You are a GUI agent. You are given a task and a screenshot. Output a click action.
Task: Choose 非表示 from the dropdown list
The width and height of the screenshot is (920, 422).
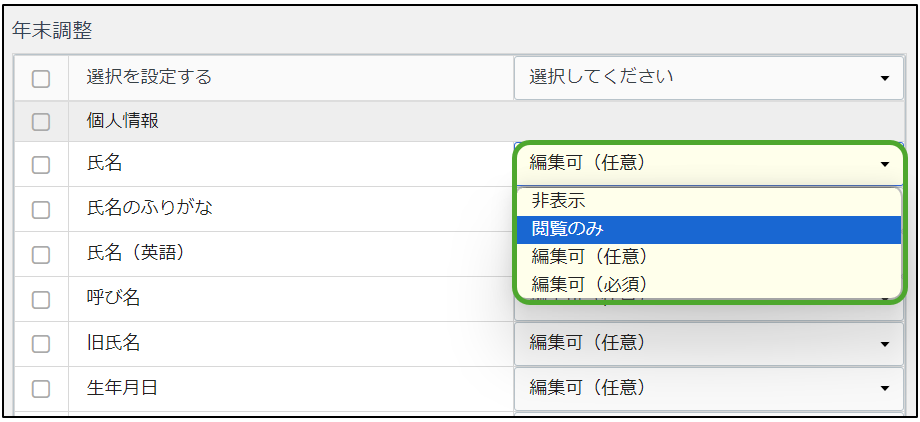[x=709, y=202]
